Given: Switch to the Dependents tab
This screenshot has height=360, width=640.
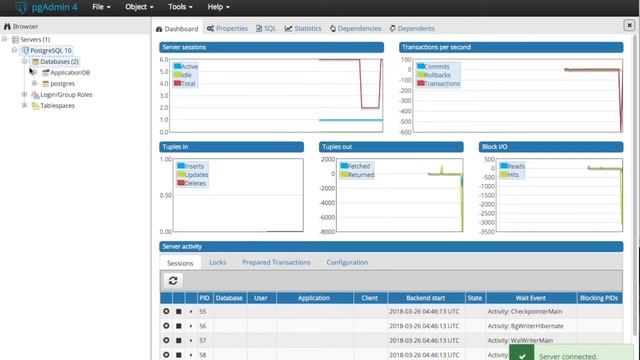Looking at the screenshot, I should tap(412, 28).
